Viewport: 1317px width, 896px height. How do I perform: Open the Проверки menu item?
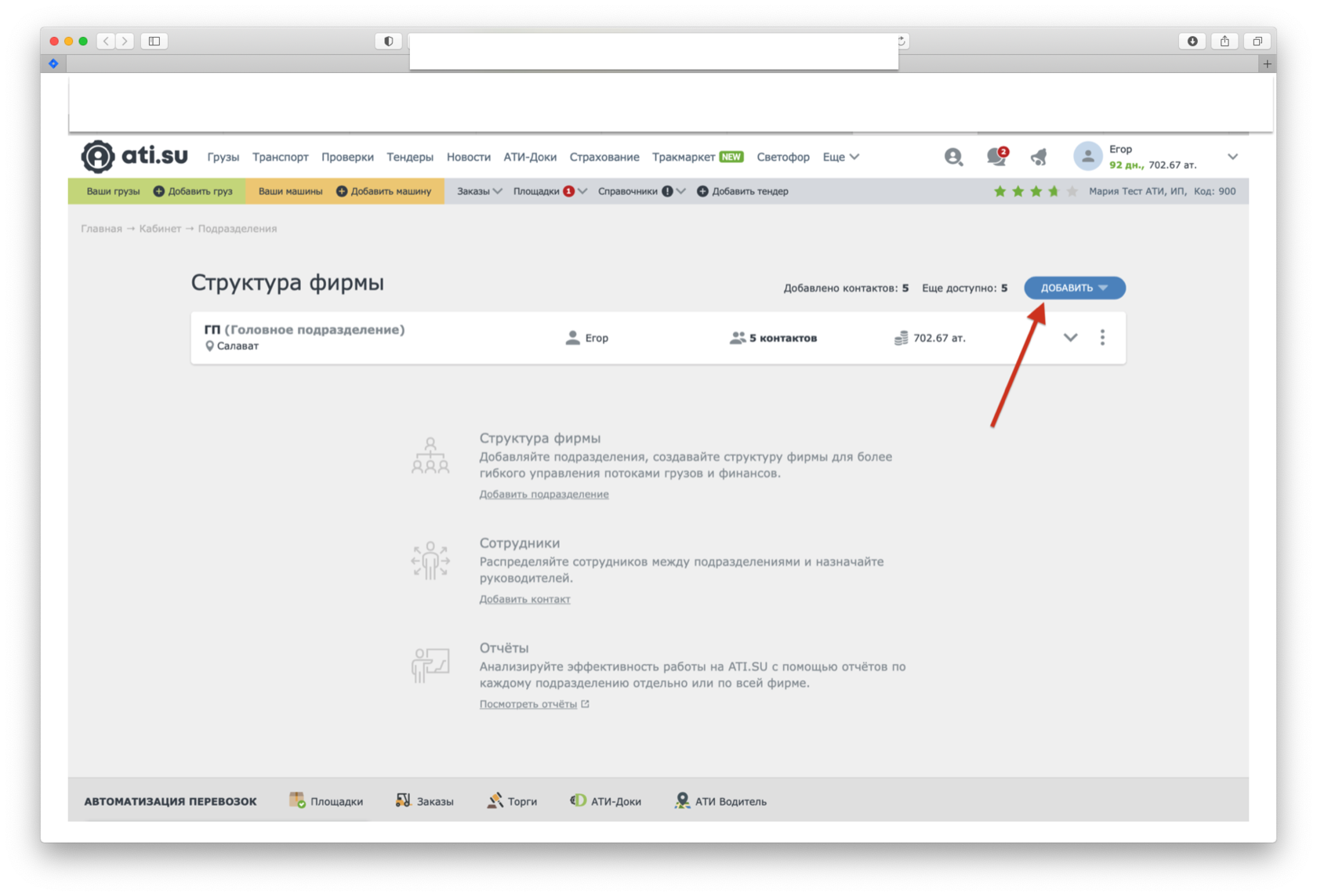click(347, 157)
